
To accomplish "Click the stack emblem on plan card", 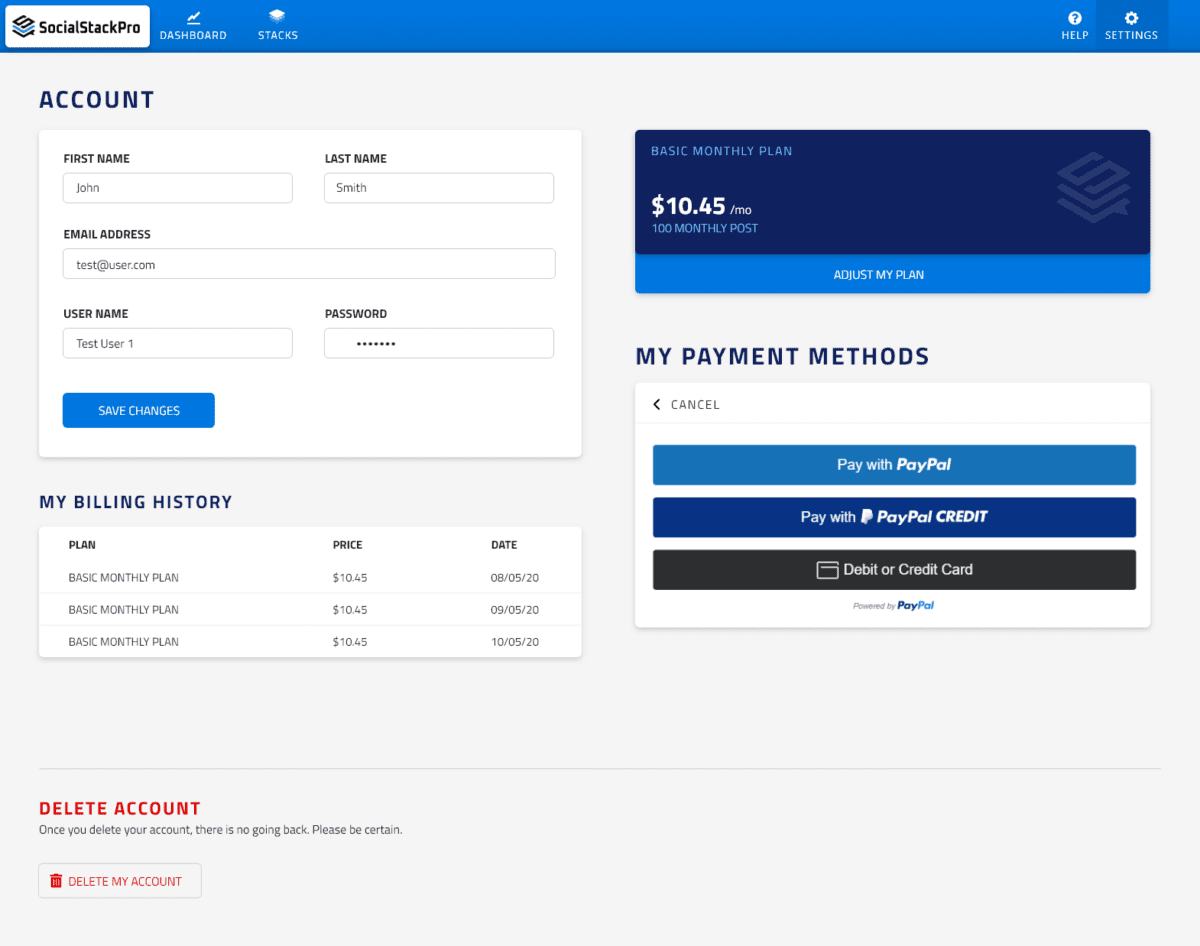I will pos(1092,187).
